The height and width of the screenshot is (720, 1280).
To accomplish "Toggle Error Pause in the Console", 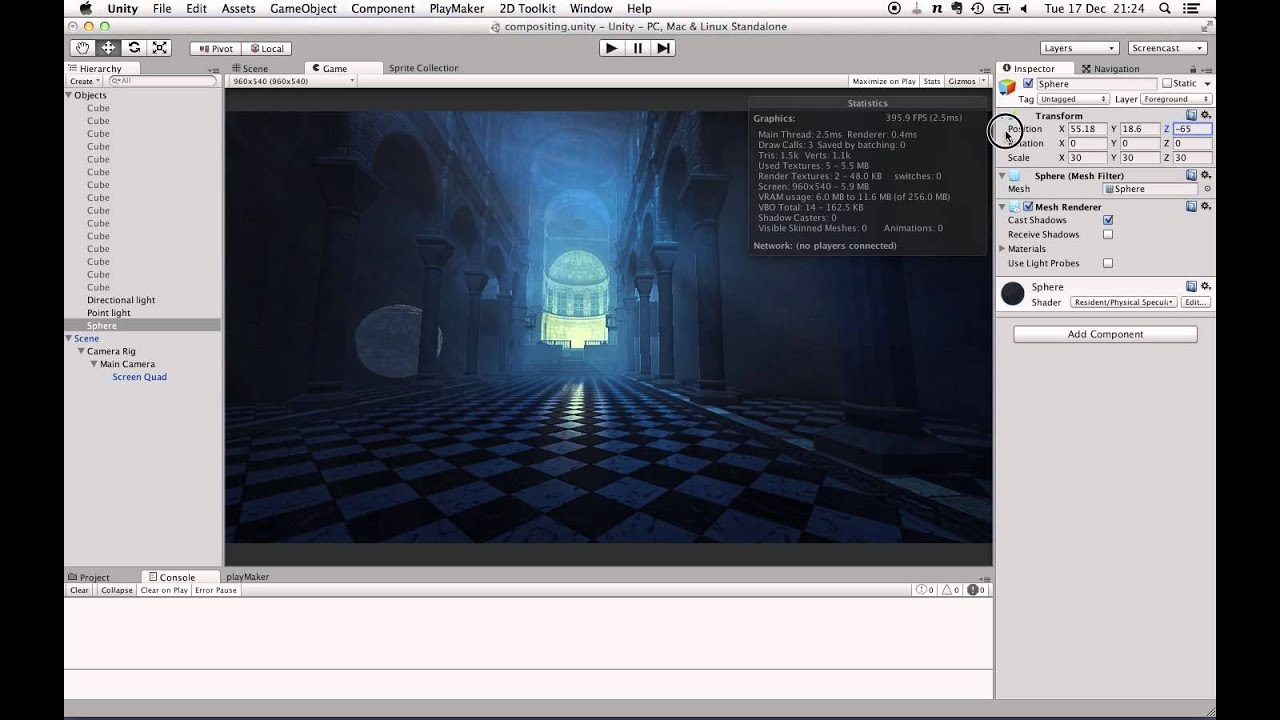I will pyautogui.click(x=216, y=590).
